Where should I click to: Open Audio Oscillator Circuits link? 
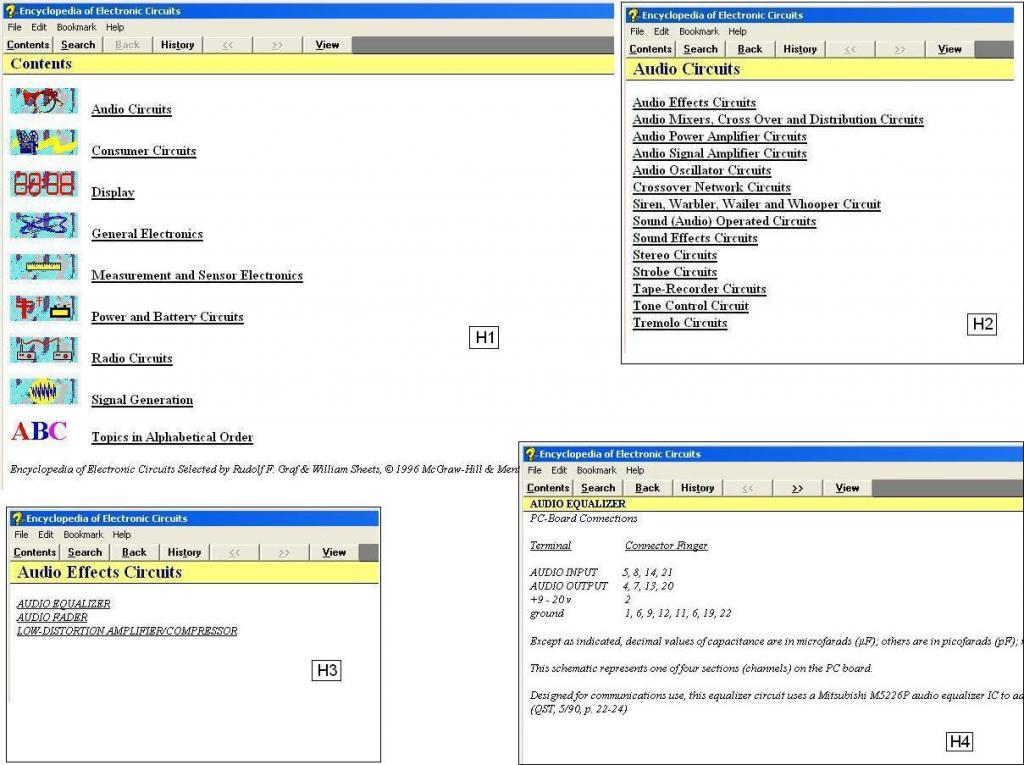[702, 171]
